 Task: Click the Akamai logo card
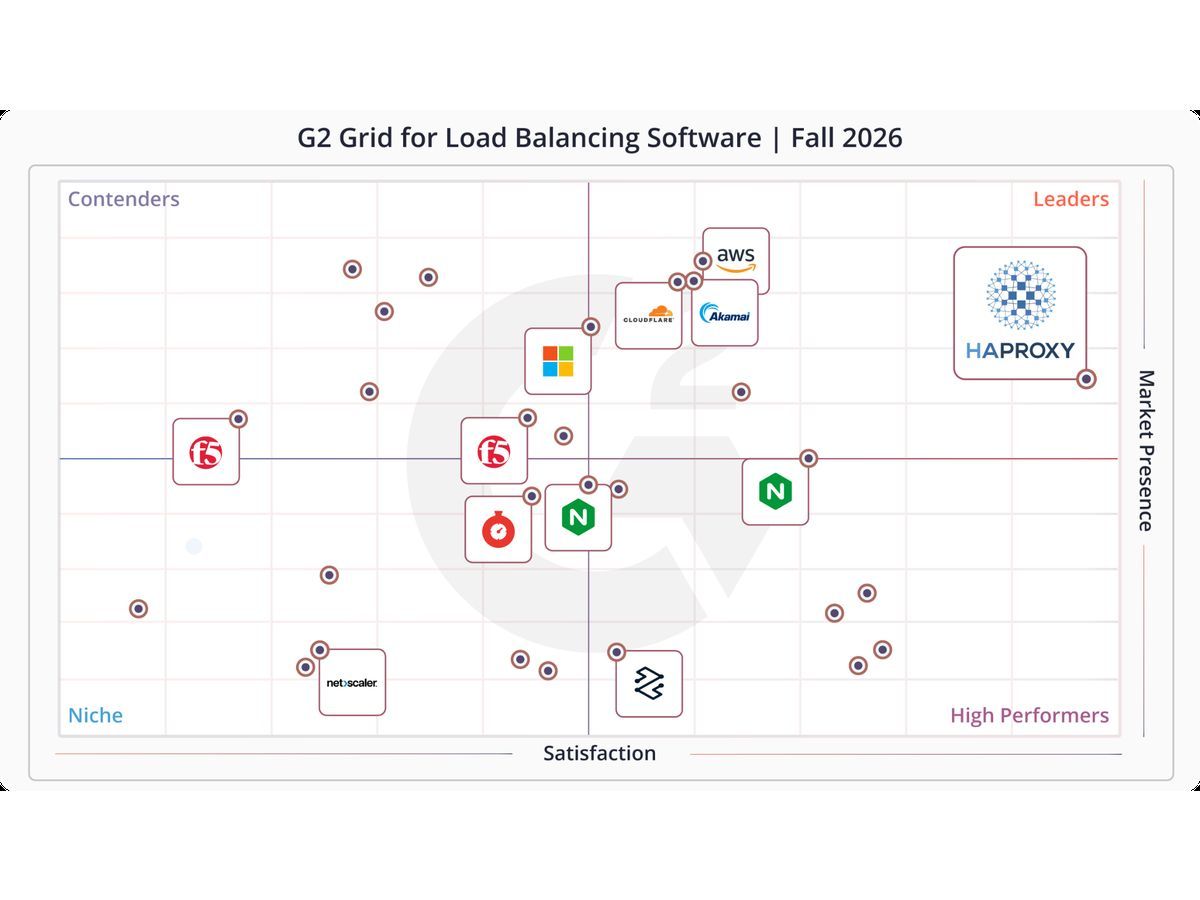[725, 313]
